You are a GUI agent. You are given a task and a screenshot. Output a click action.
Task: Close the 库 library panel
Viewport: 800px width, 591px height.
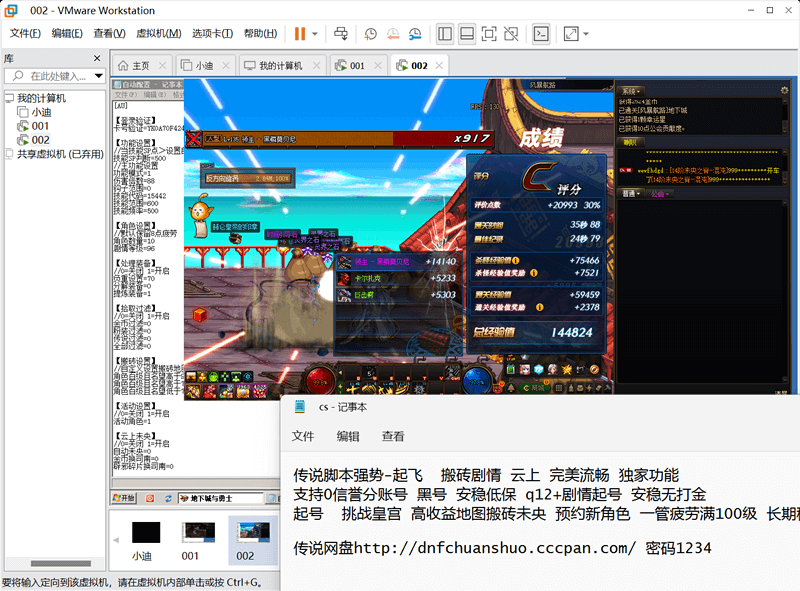pos(97,59)
